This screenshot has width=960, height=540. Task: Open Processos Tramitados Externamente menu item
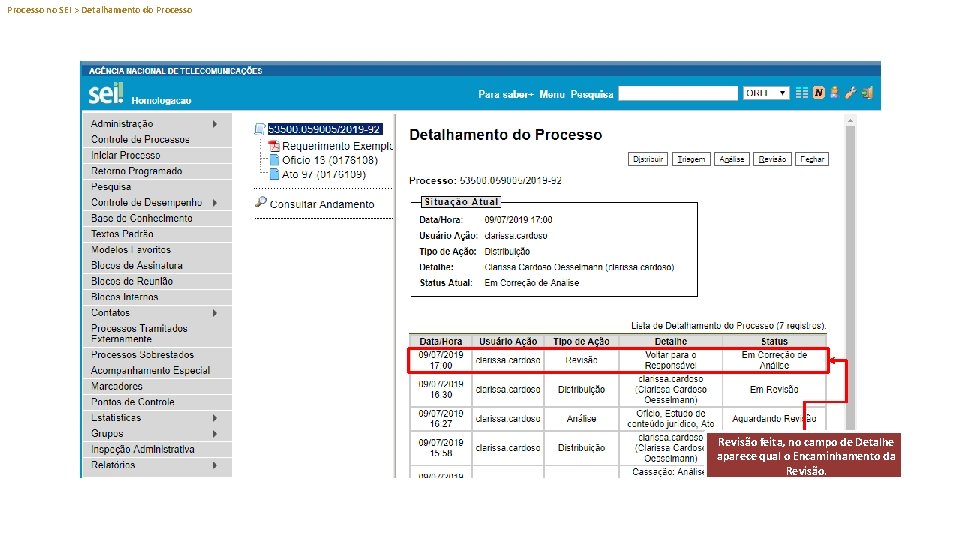click(139, 334)
